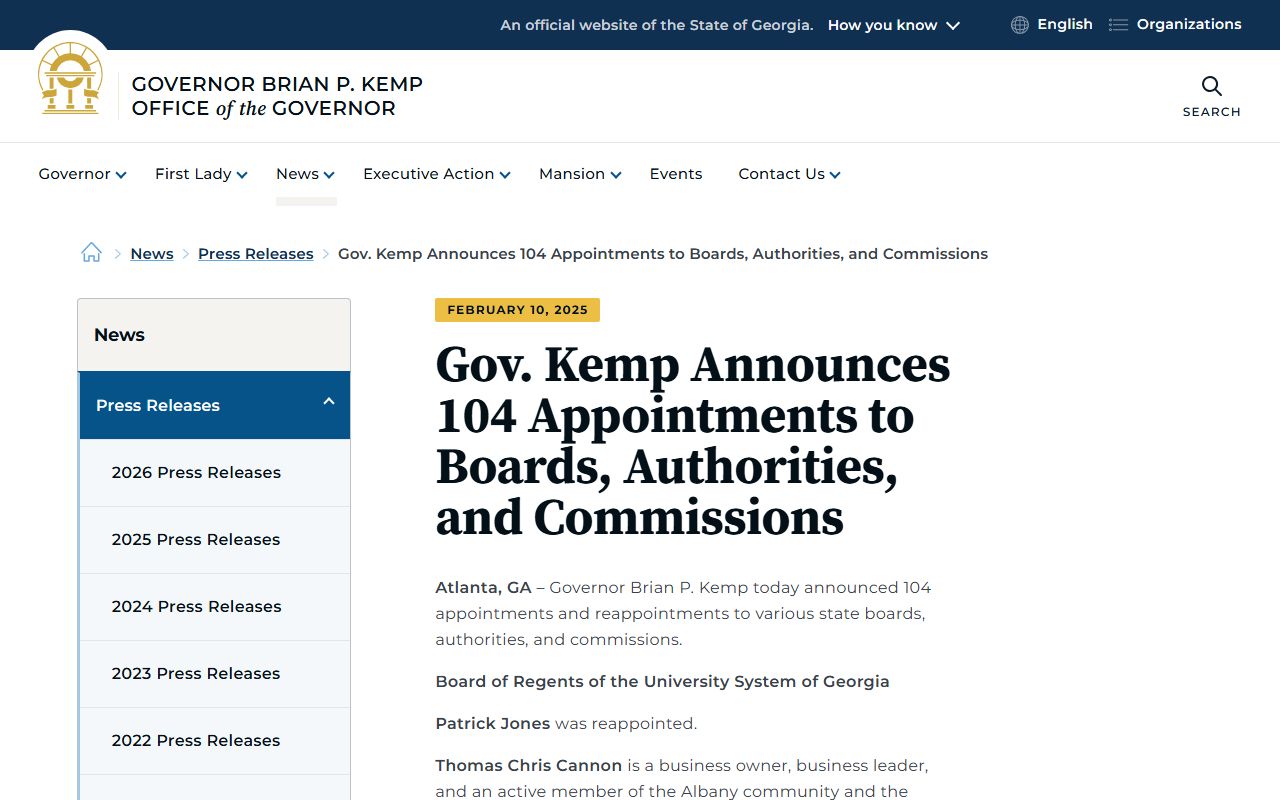Click the current page breadcrumb title text
The image size is (1280, 800).
coord(663,254)
